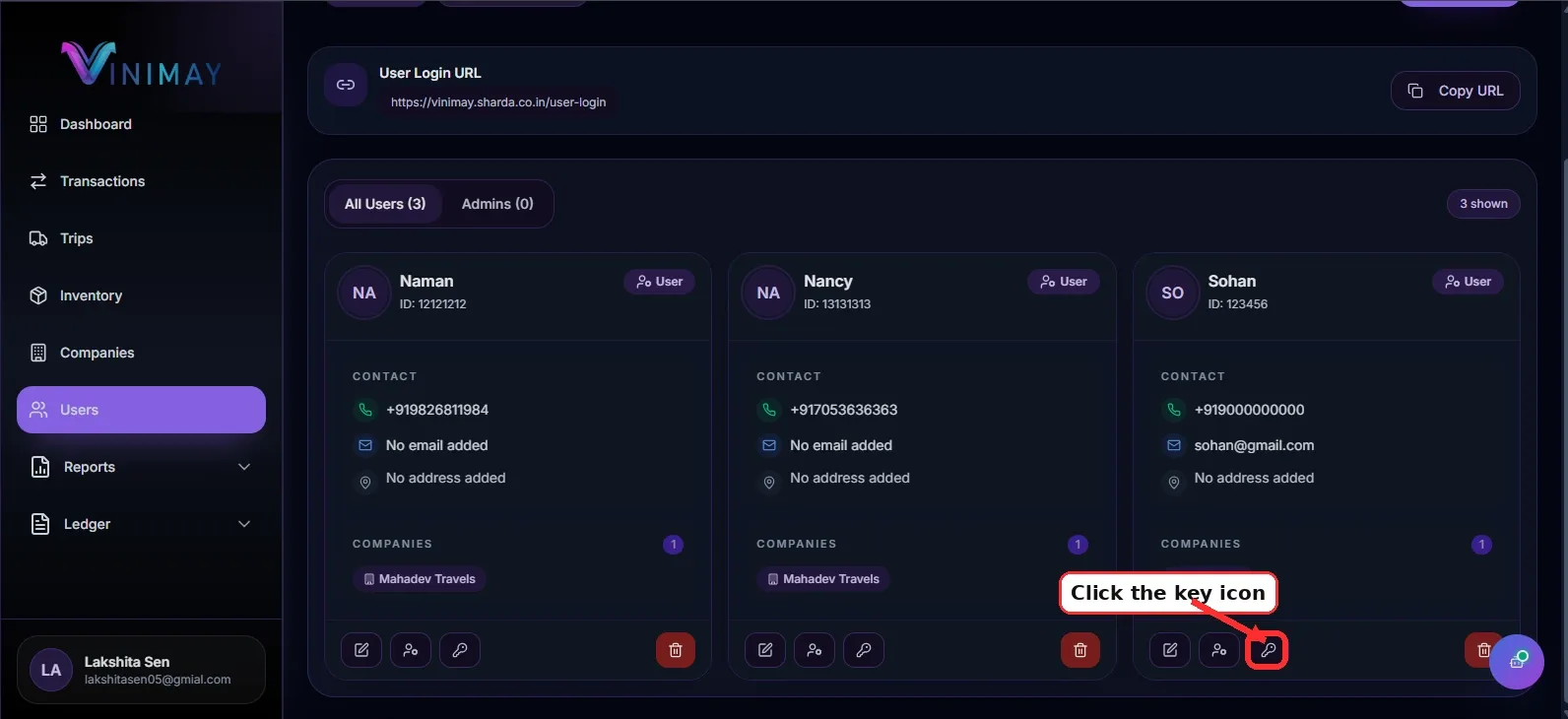This screenshot has height=719, width=1568.
Task: Edit Sohan's user details pencil icon
Action: (1170, 650)
